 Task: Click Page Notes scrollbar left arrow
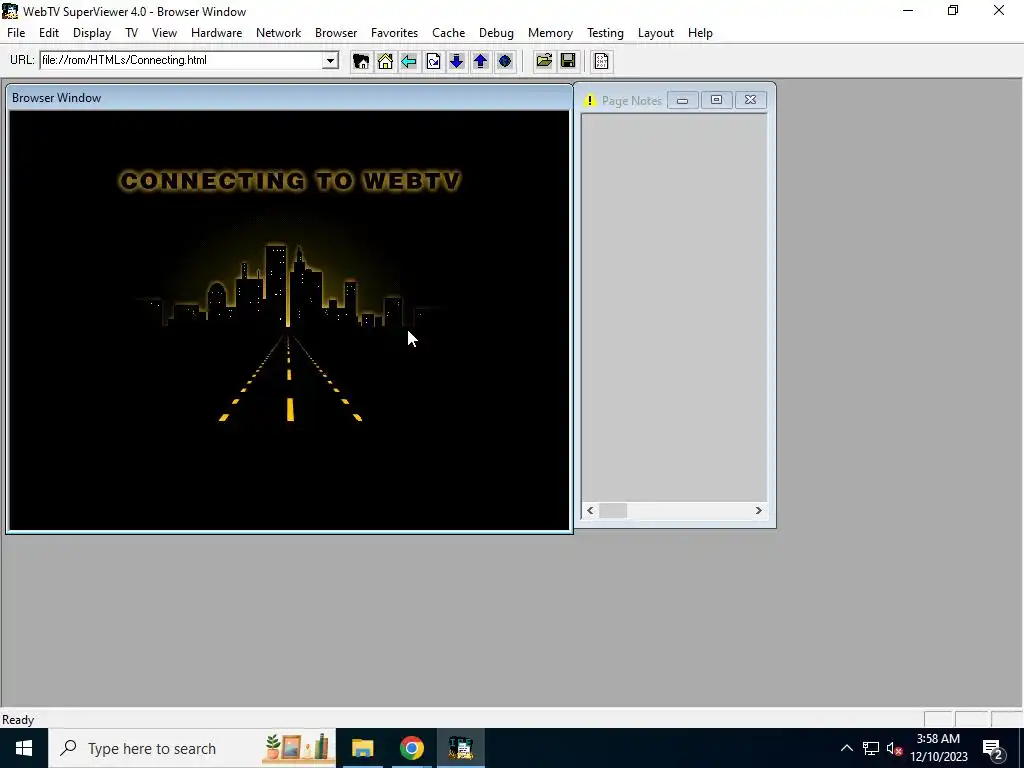pos(590,511)
